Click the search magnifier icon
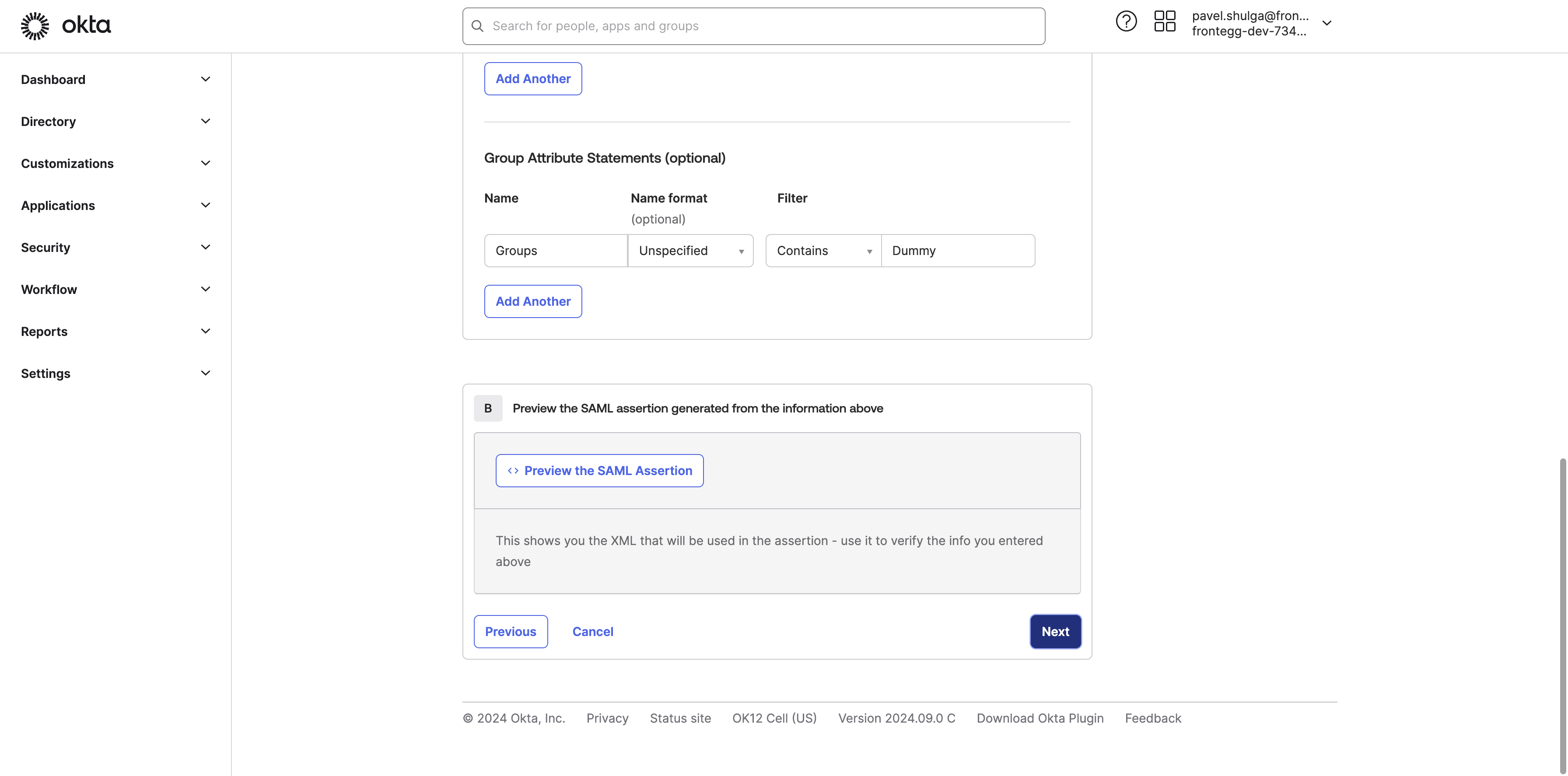The height and width of the screenshot is (776, 1568). point(478,26)
